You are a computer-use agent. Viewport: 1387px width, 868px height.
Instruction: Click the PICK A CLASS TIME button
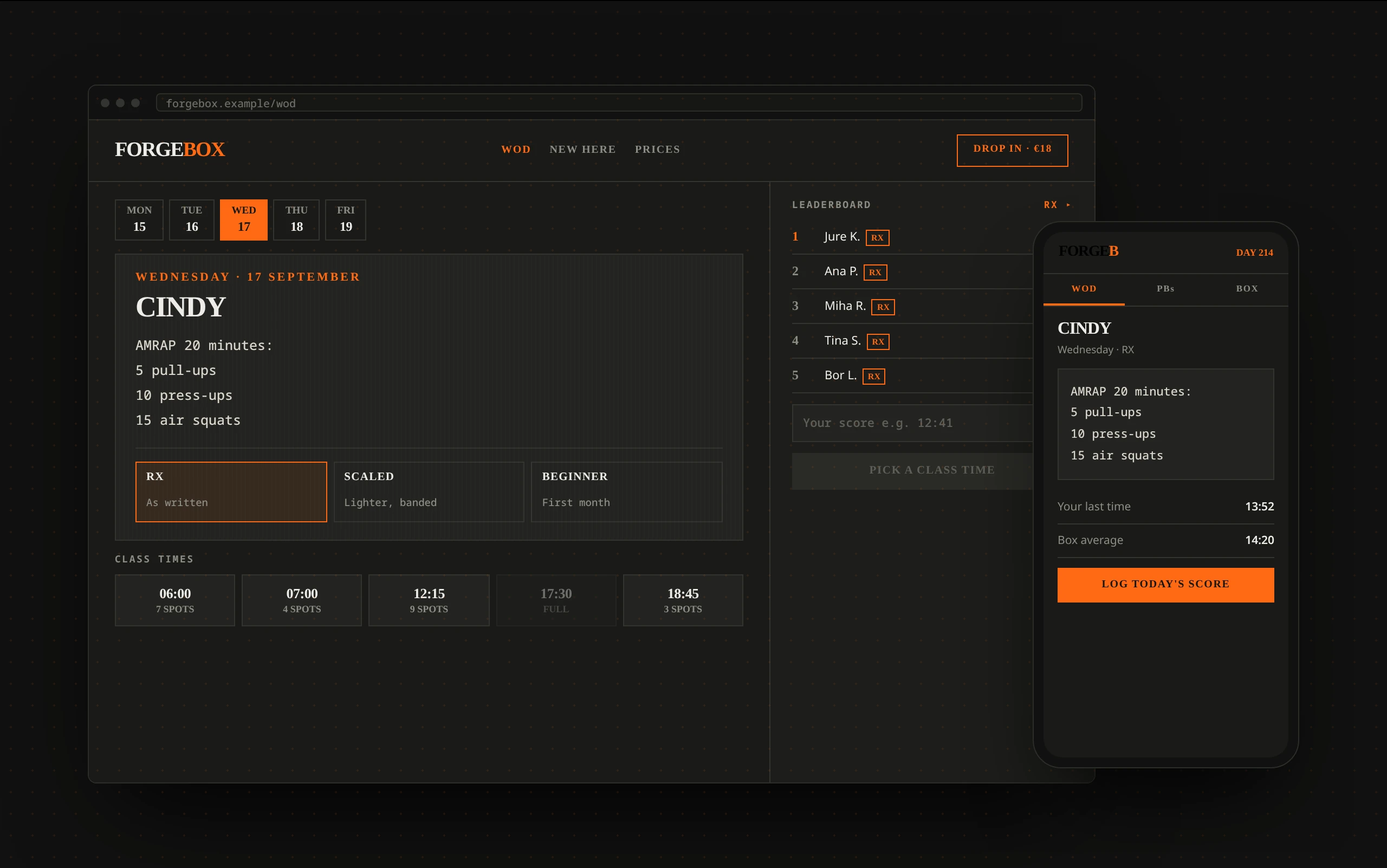coord(913,471)
